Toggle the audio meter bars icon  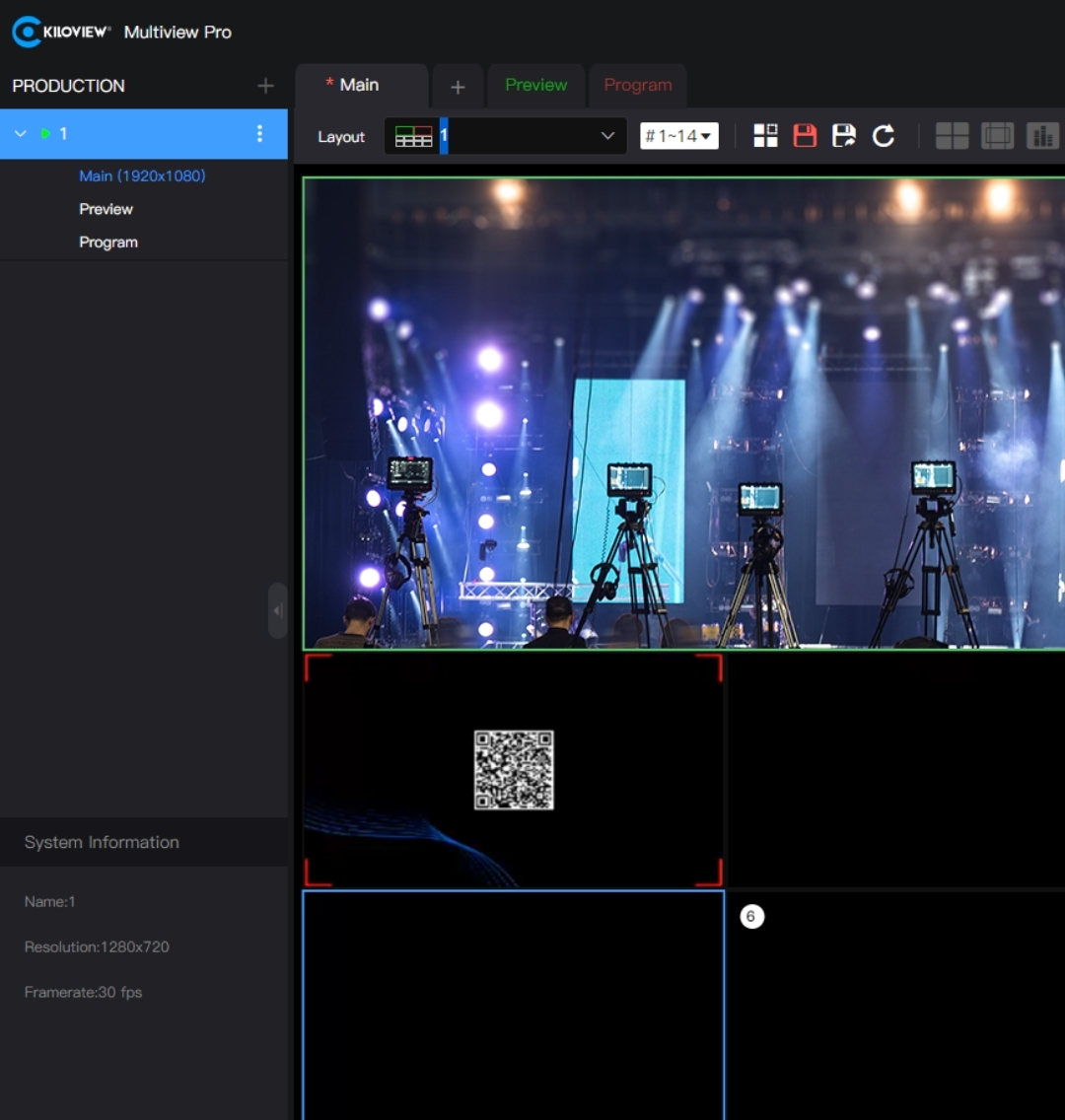1041,136
